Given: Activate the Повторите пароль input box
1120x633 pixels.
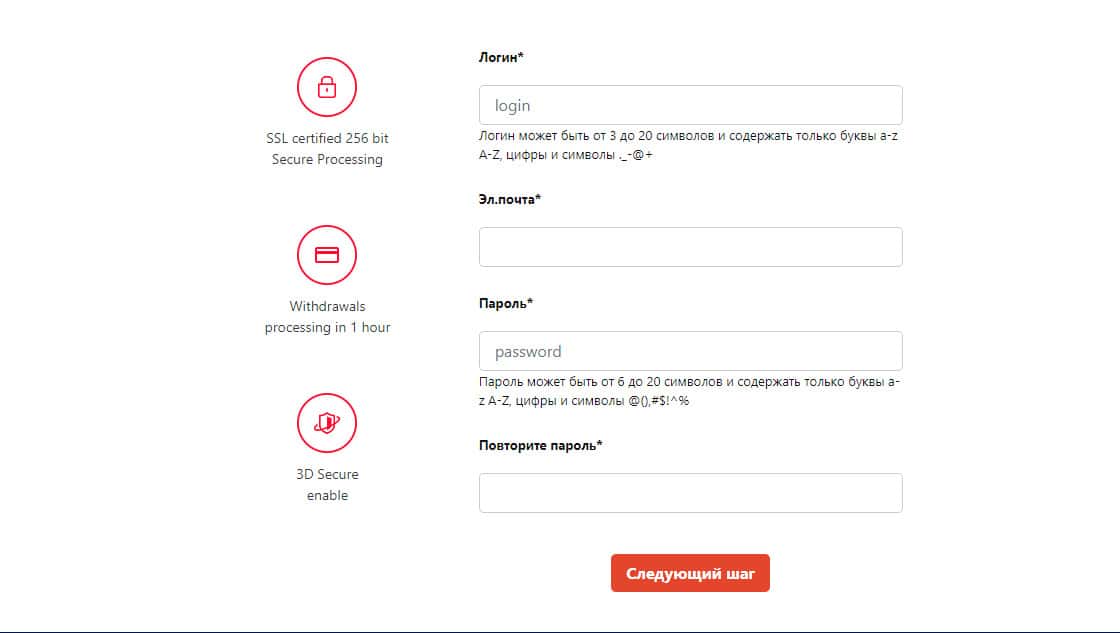Looking at the screenshot, I should pos(690,493).
